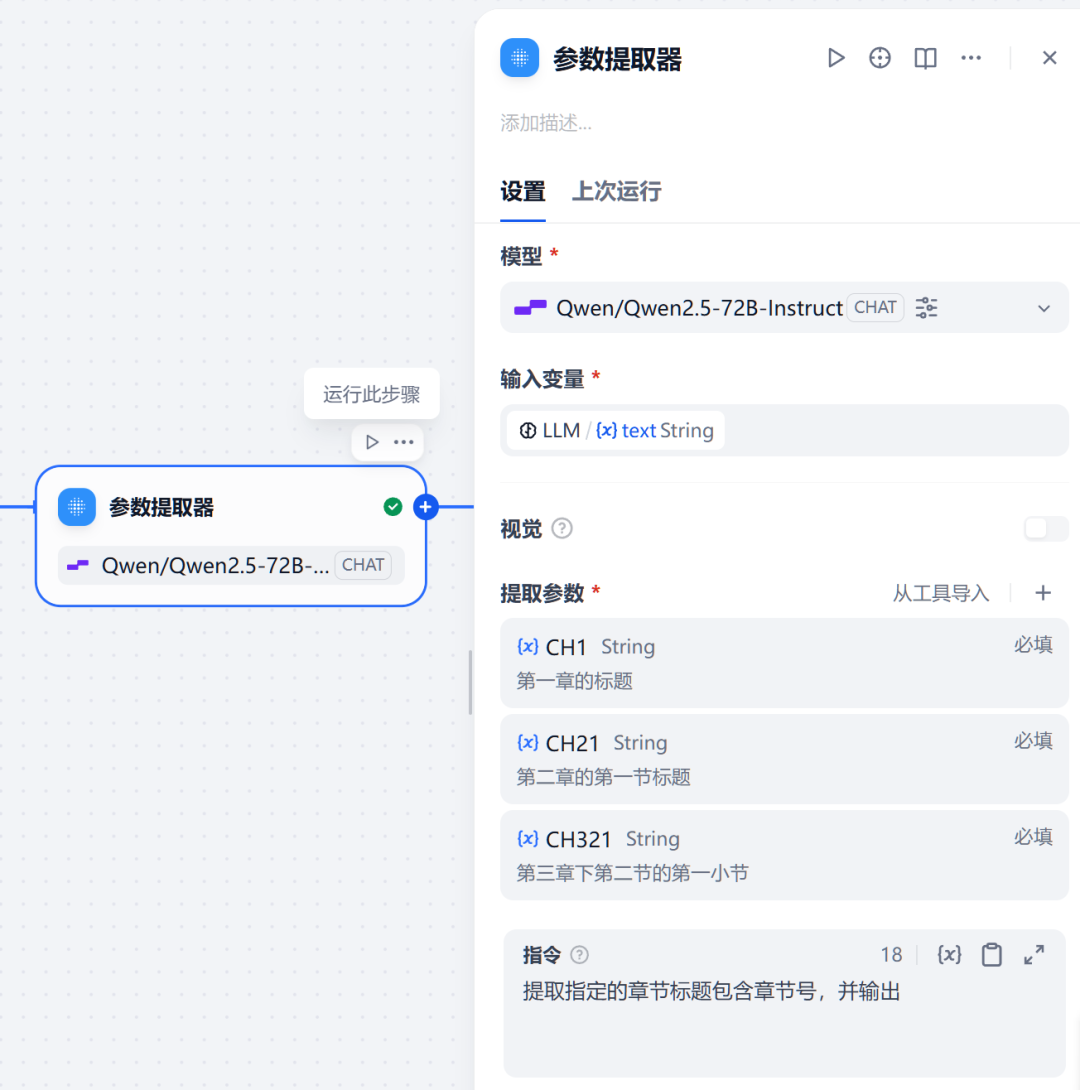Expand the 指令 editor with the fullscreen icon
The image size is (1080, 1090).
point(1034,955)
